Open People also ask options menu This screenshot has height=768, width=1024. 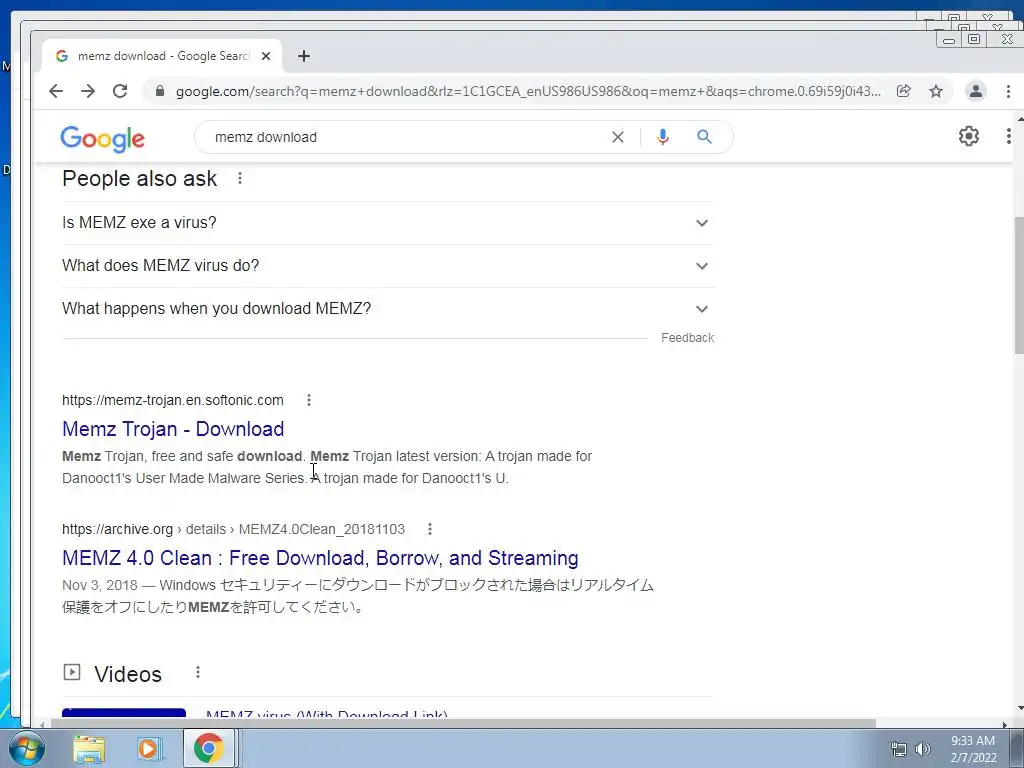240,178
